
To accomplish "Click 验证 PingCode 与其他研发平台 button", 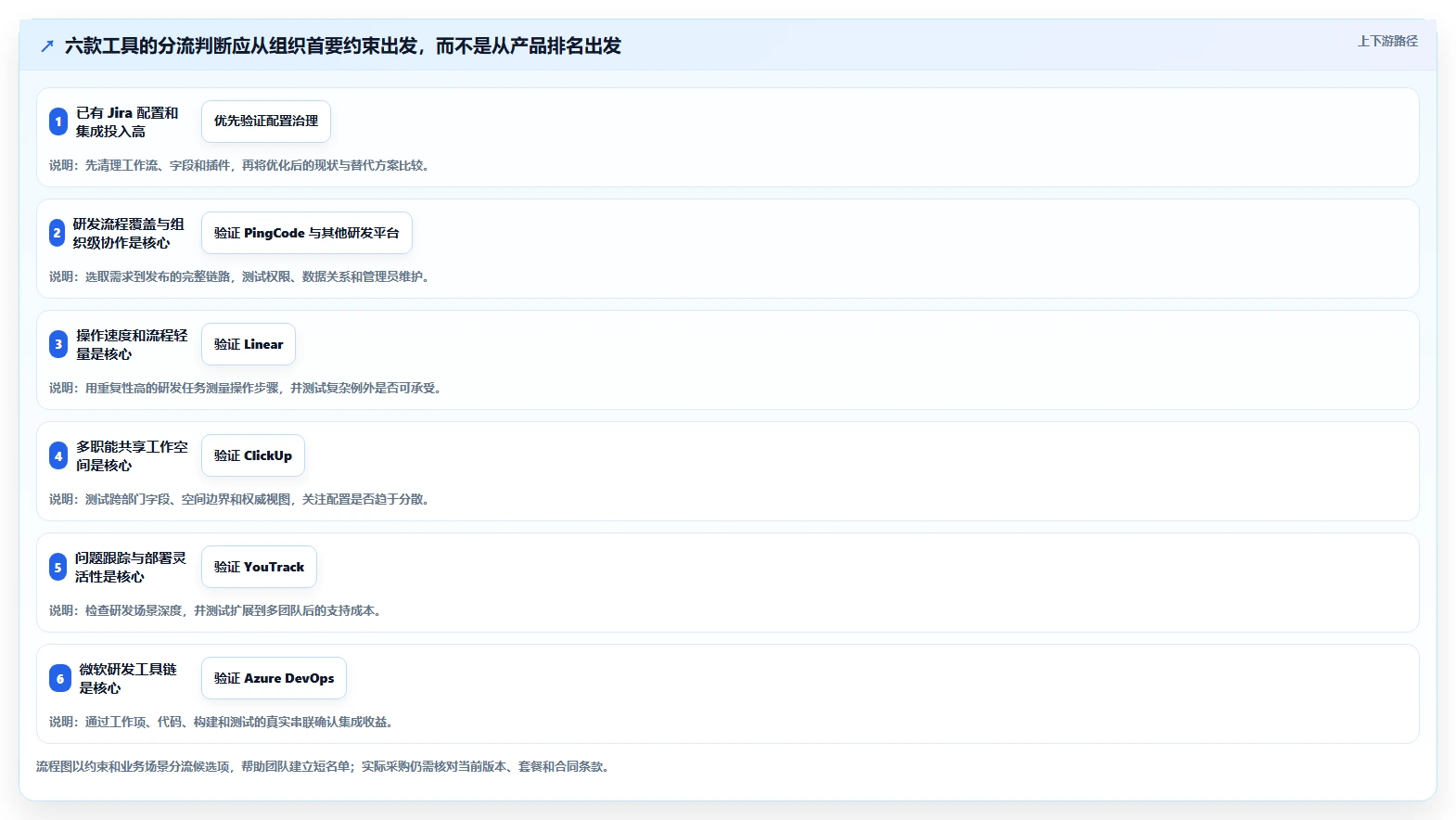I will tap(307, 233).
